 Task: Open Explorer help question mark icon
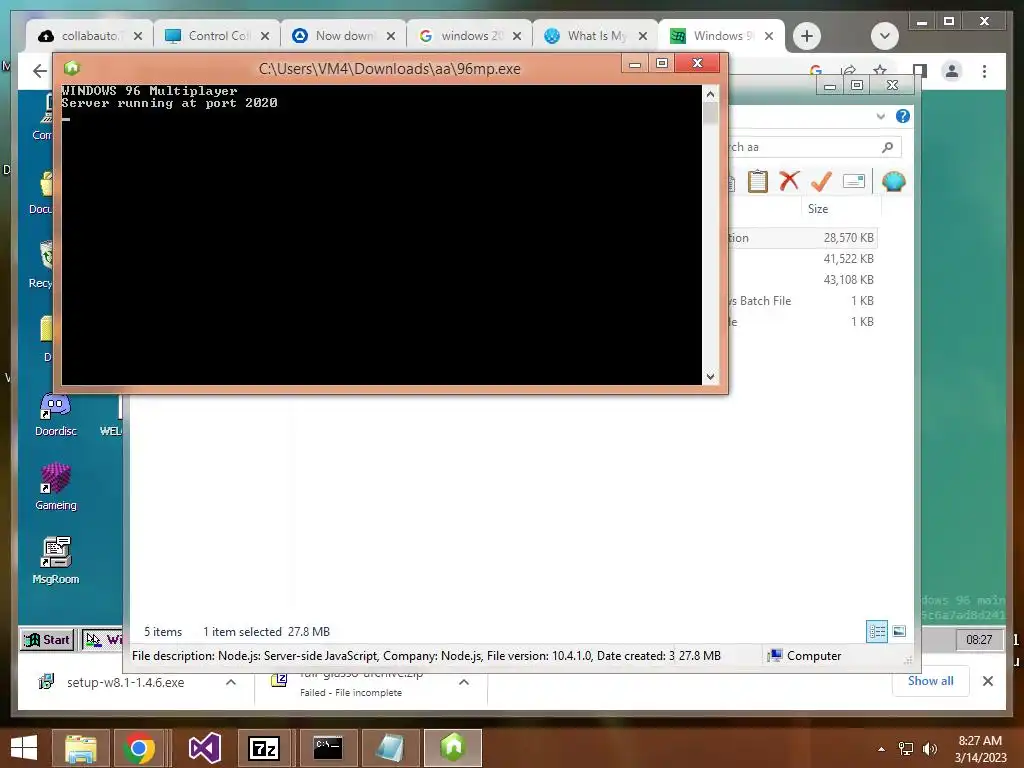[x=903, y=116]
